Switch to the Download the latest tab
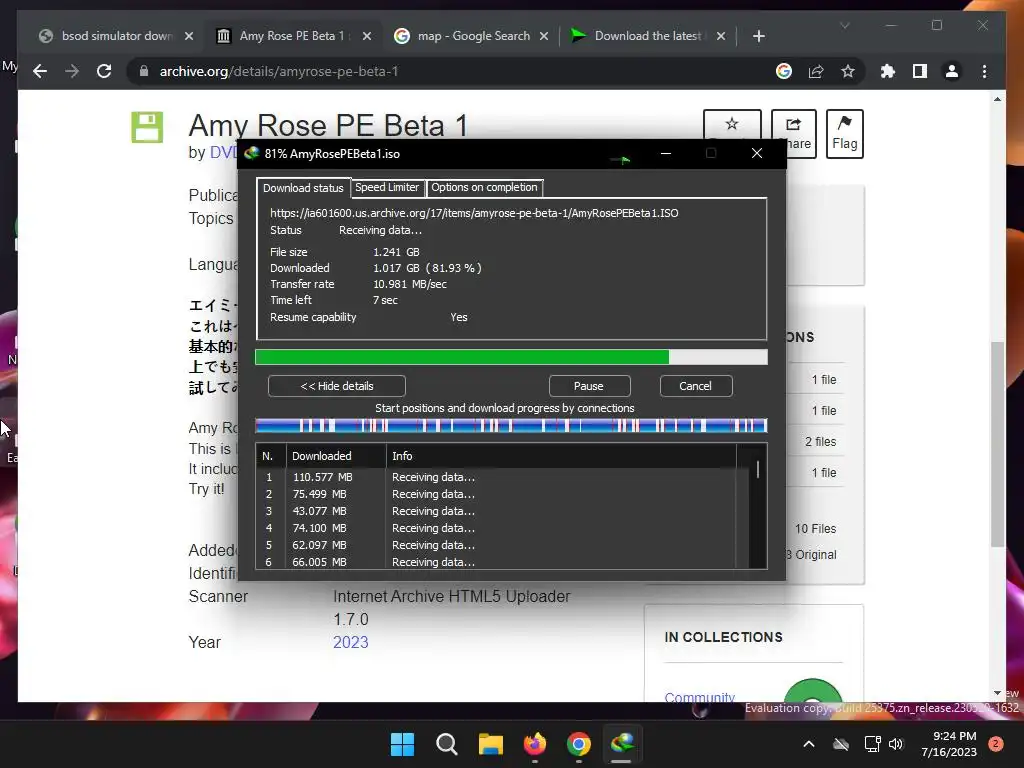Screen dimensions: 1024x768 click(648, 36)
